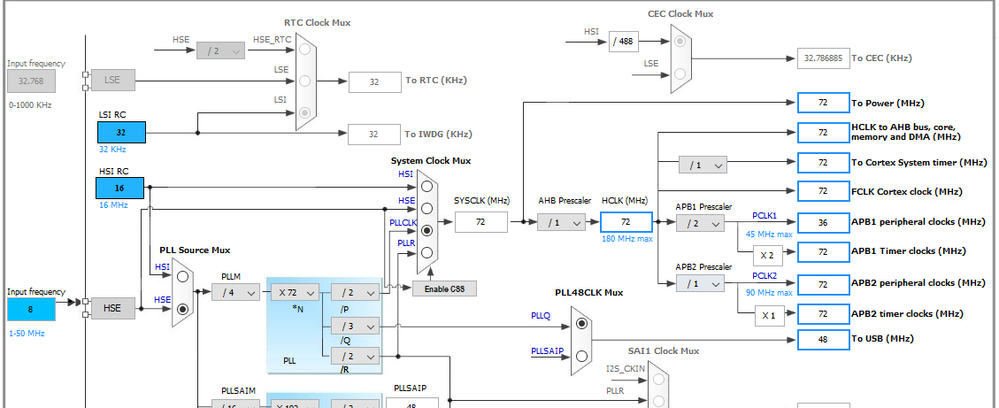
Task: Click the "90 MHz max" text
Action: pos(769,293)
